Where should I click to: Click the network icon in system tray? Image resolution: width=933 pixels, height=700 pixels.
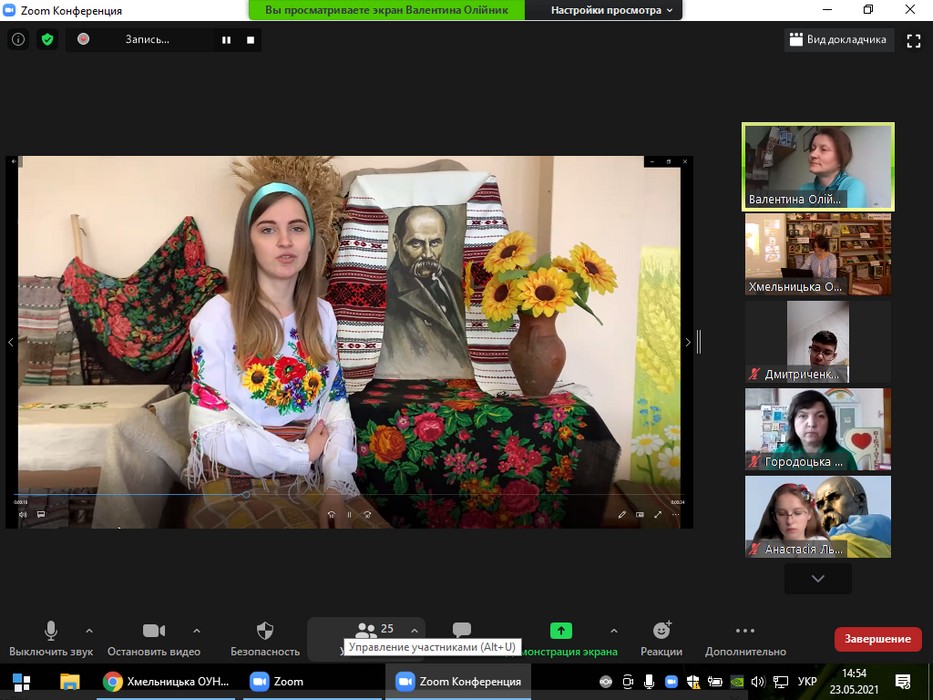[x=780, y=682]
